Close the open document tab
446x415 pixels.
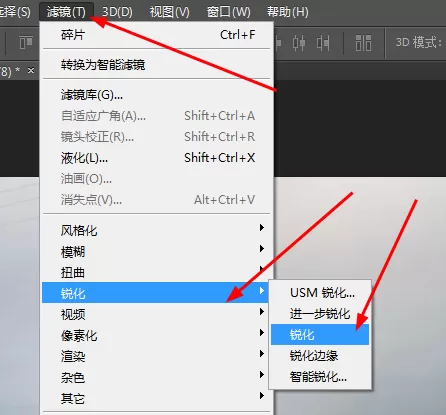[31, 70]
